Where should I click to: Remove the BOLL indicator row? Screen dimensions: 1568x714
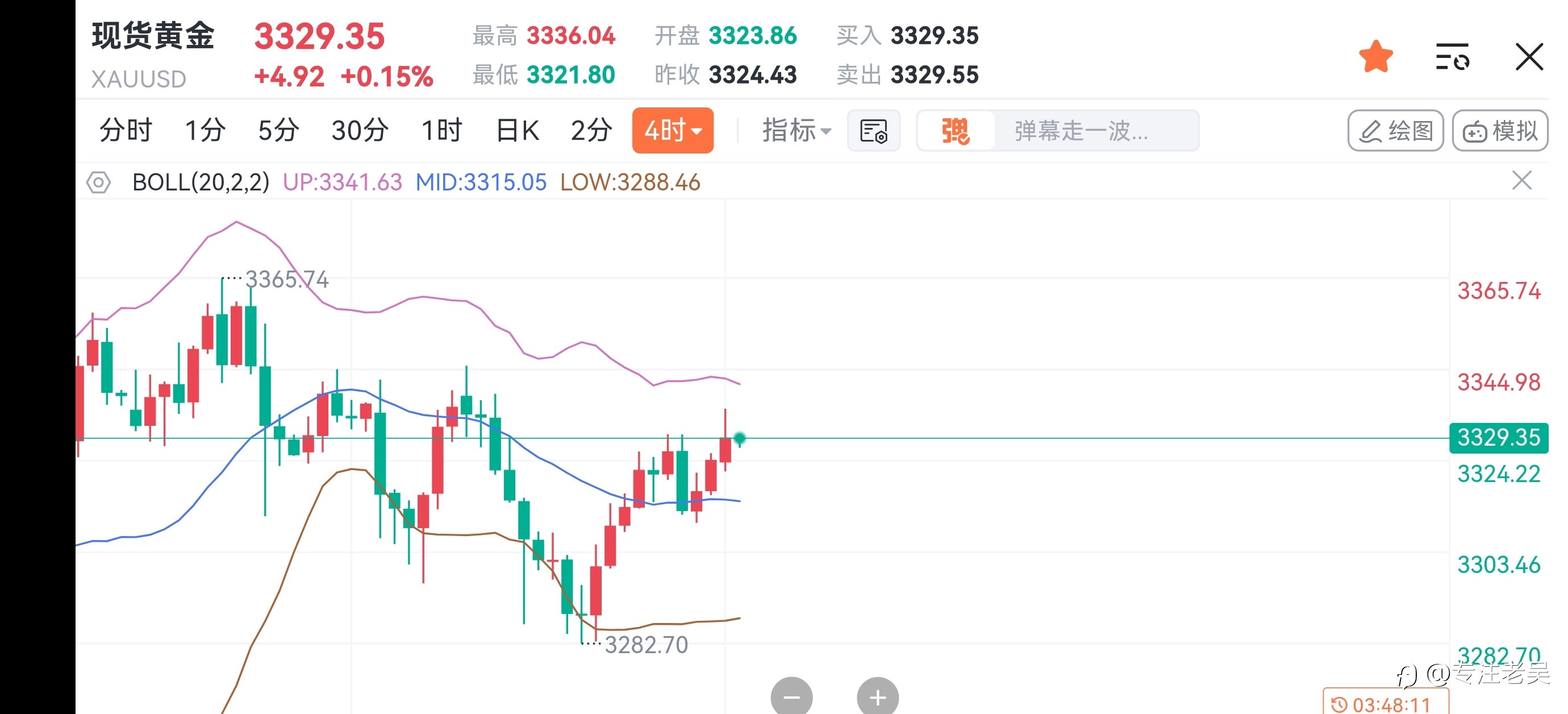(1522, 181)
